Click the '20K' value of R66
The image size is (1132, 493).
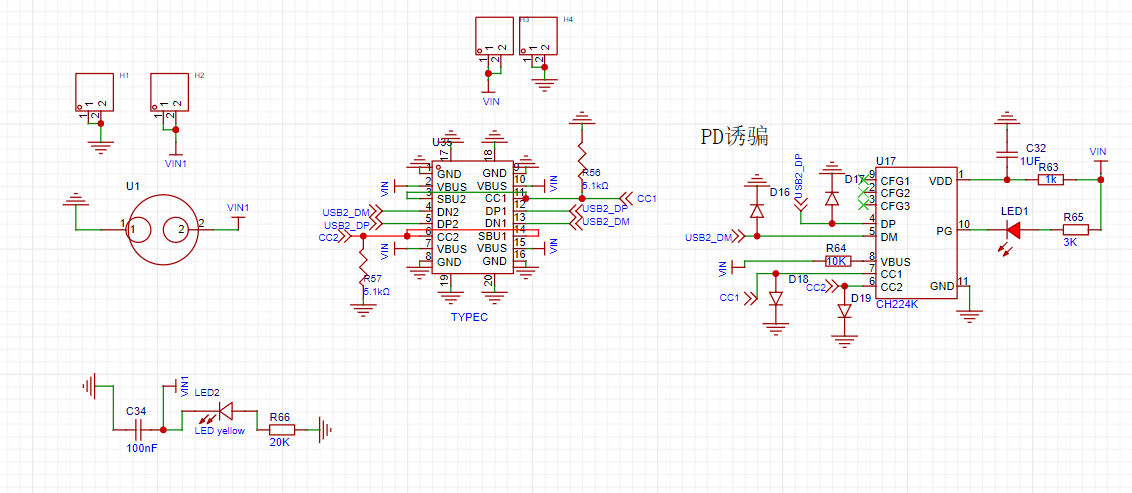click(279, 442)
